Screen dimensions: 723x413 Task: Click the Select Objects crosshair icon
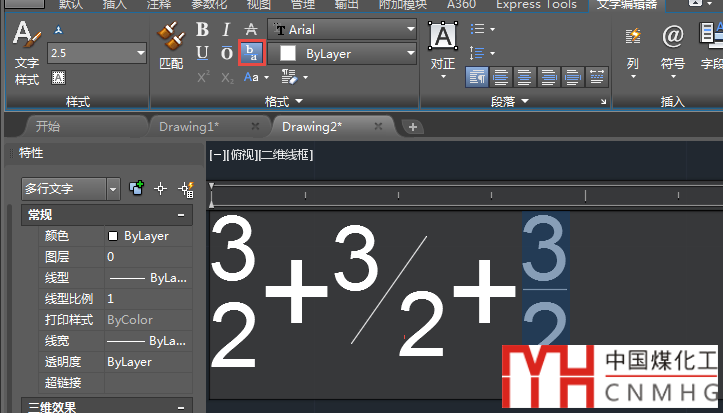tap(160, 188)
